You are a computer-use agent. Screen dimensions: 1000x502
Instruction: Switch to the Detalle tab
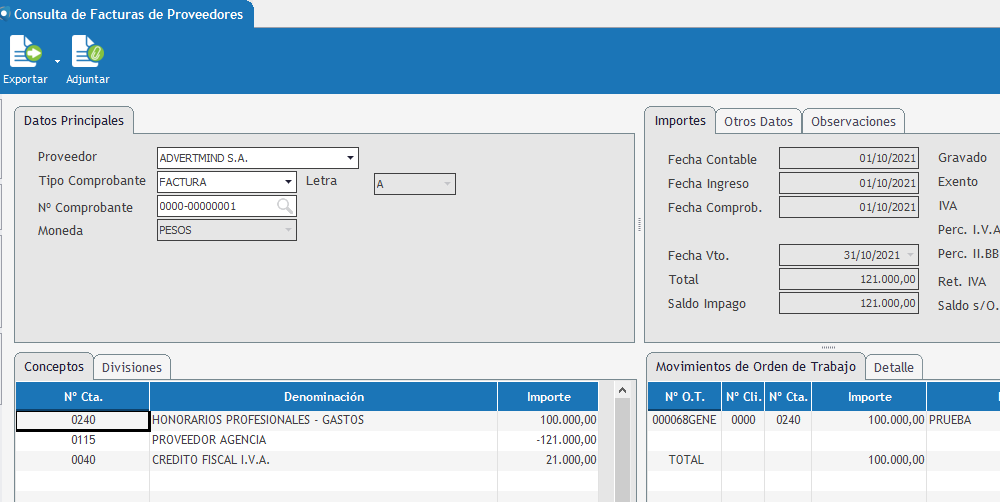[893, 367]
